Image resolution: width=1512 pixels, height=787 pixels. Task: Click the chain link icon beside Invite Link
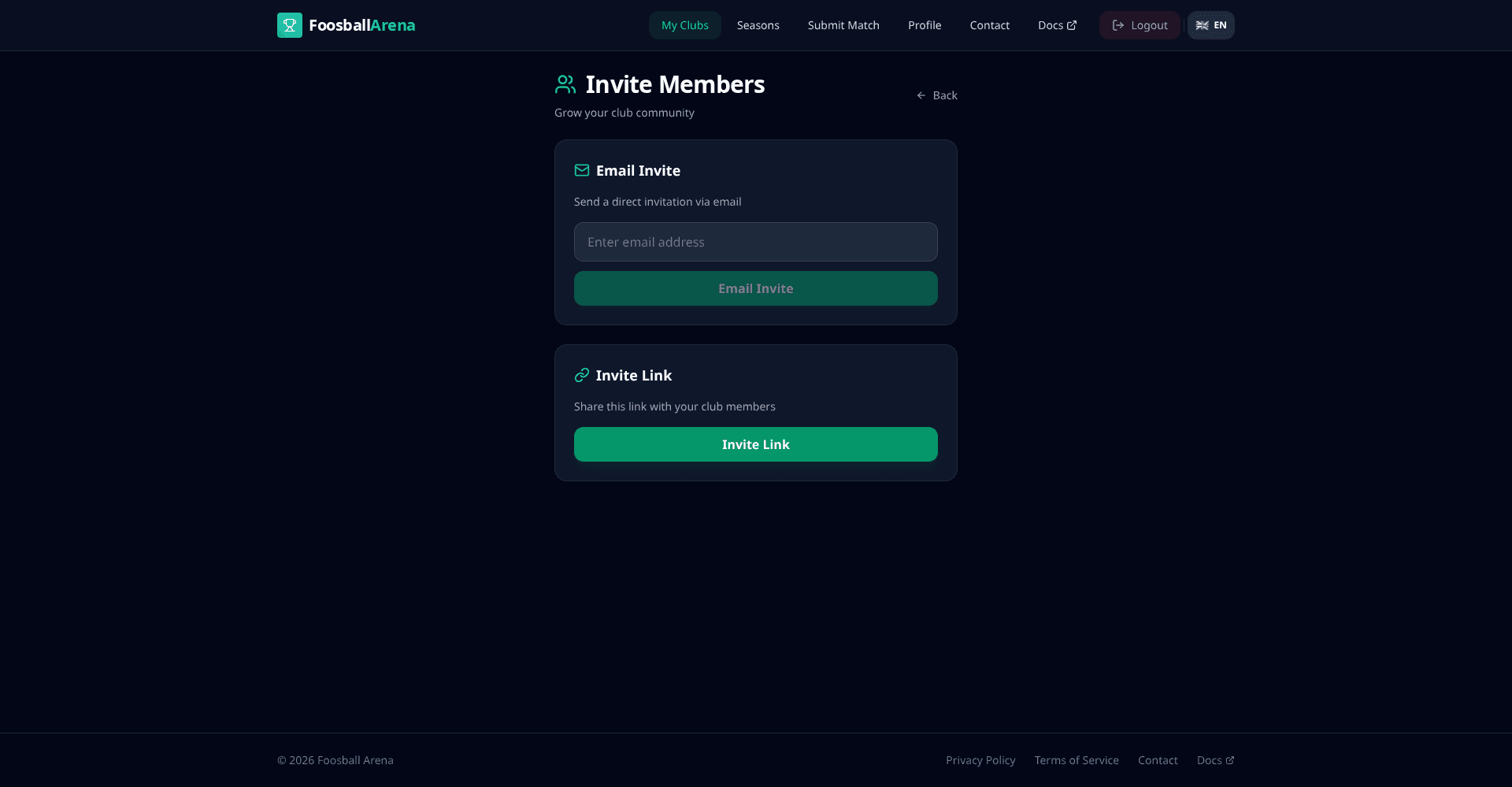pos(582,375)
